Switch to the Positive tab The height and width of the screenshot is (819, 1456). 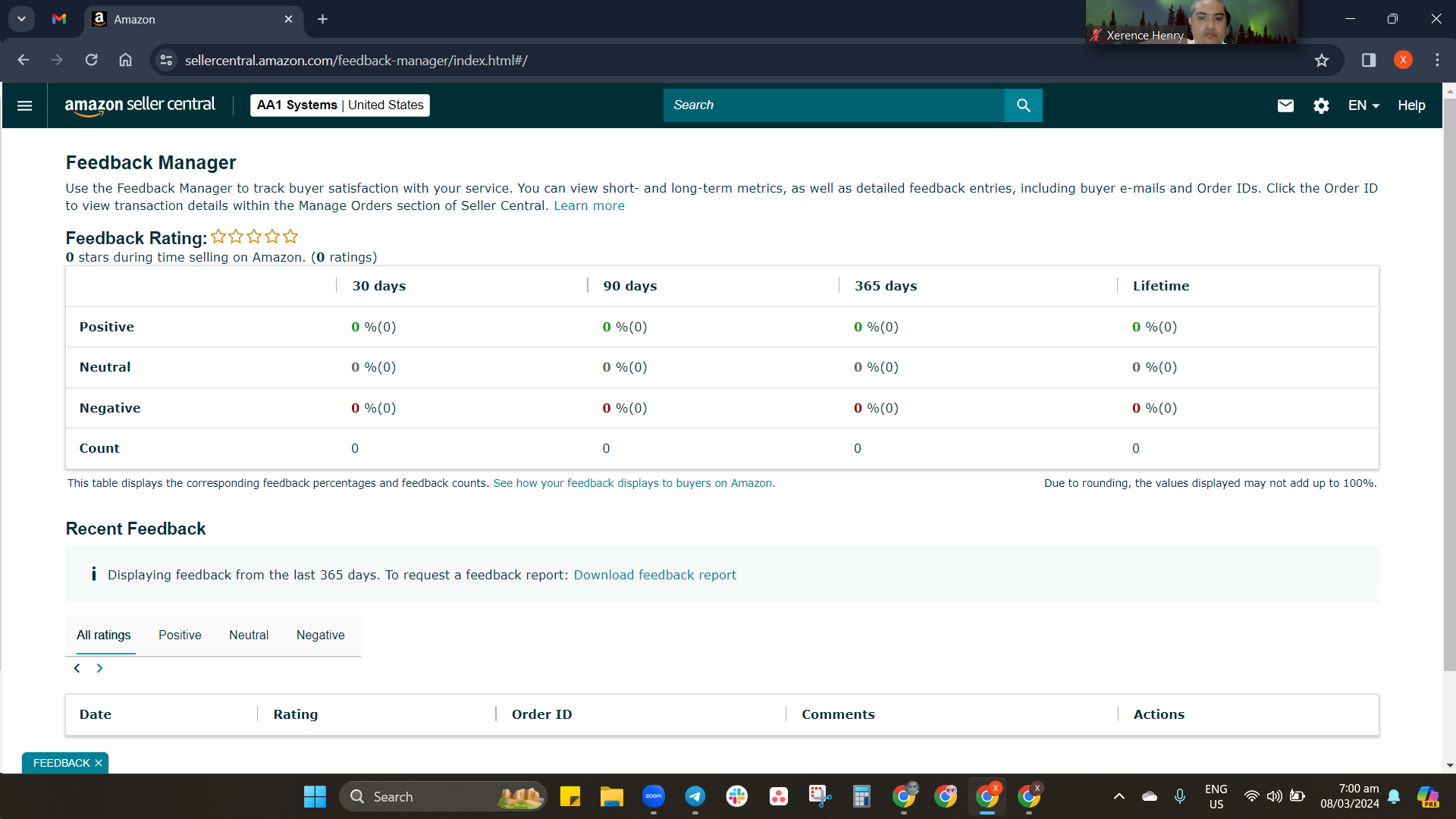(180, 635)
